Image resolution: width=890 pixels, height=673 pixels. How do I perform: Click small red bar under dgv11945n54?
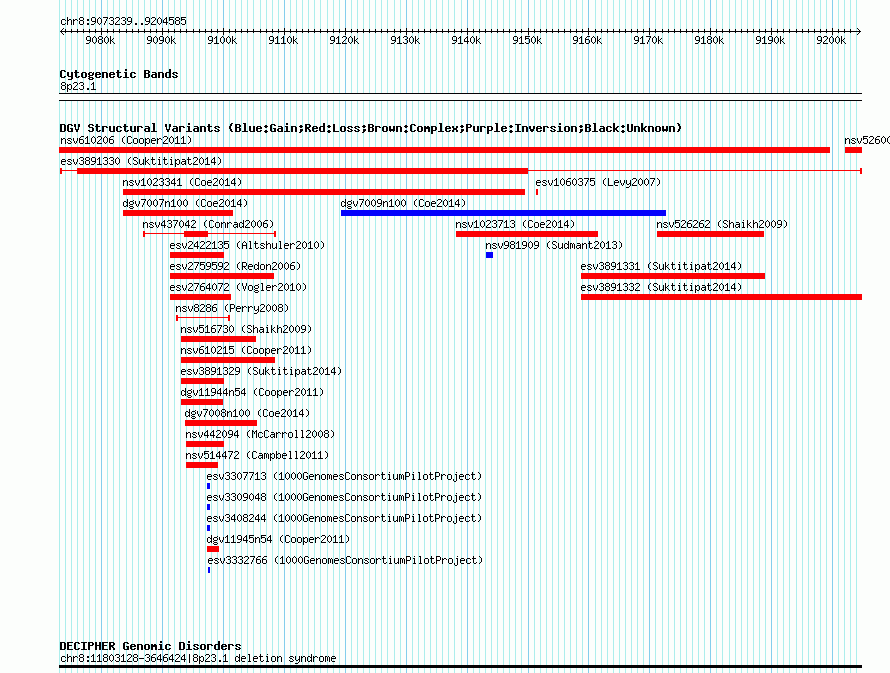pyautogui.click(x=213, y=549)
